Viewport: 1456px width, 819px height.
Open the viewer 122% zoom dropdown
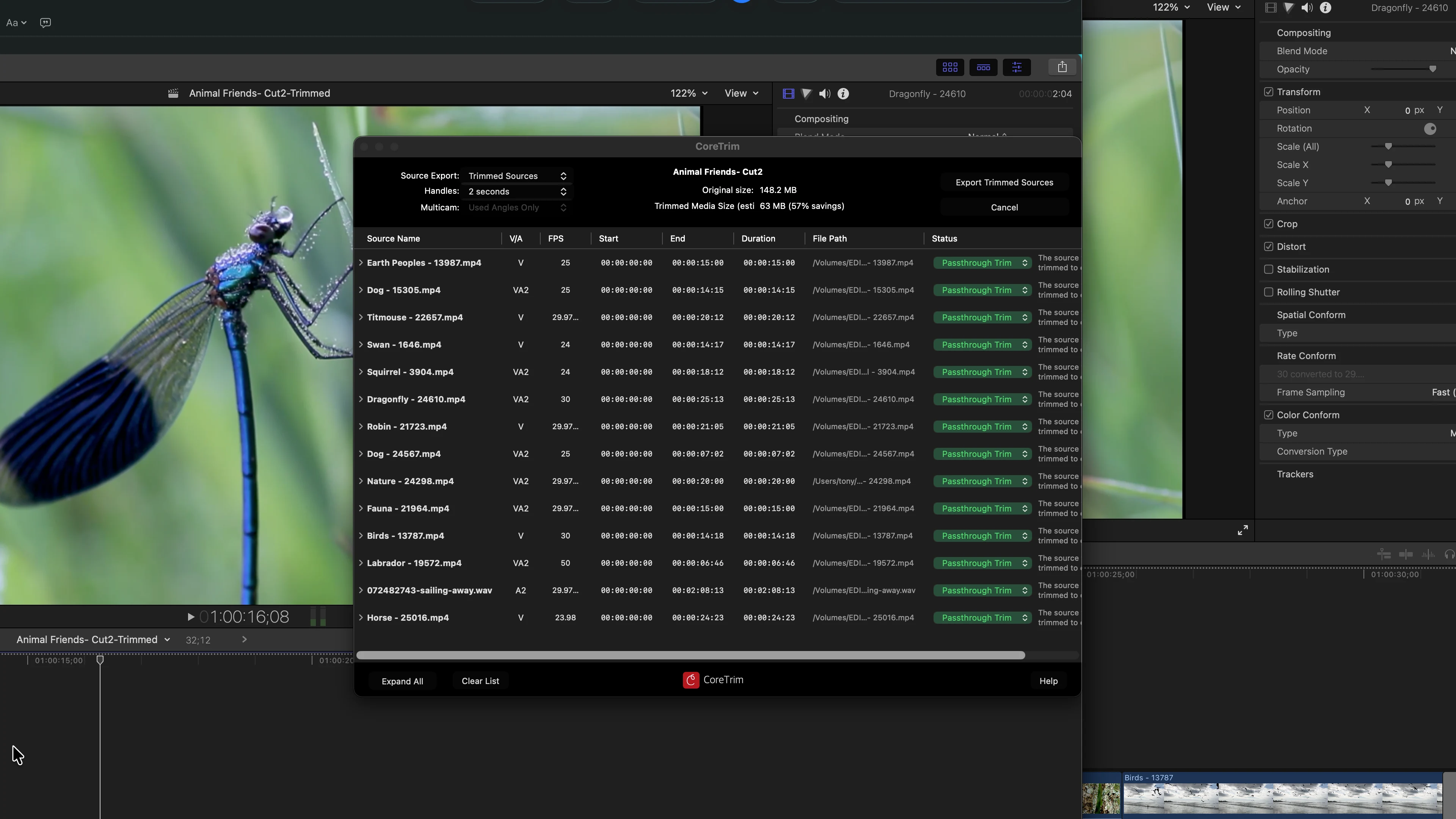(689, 93)
